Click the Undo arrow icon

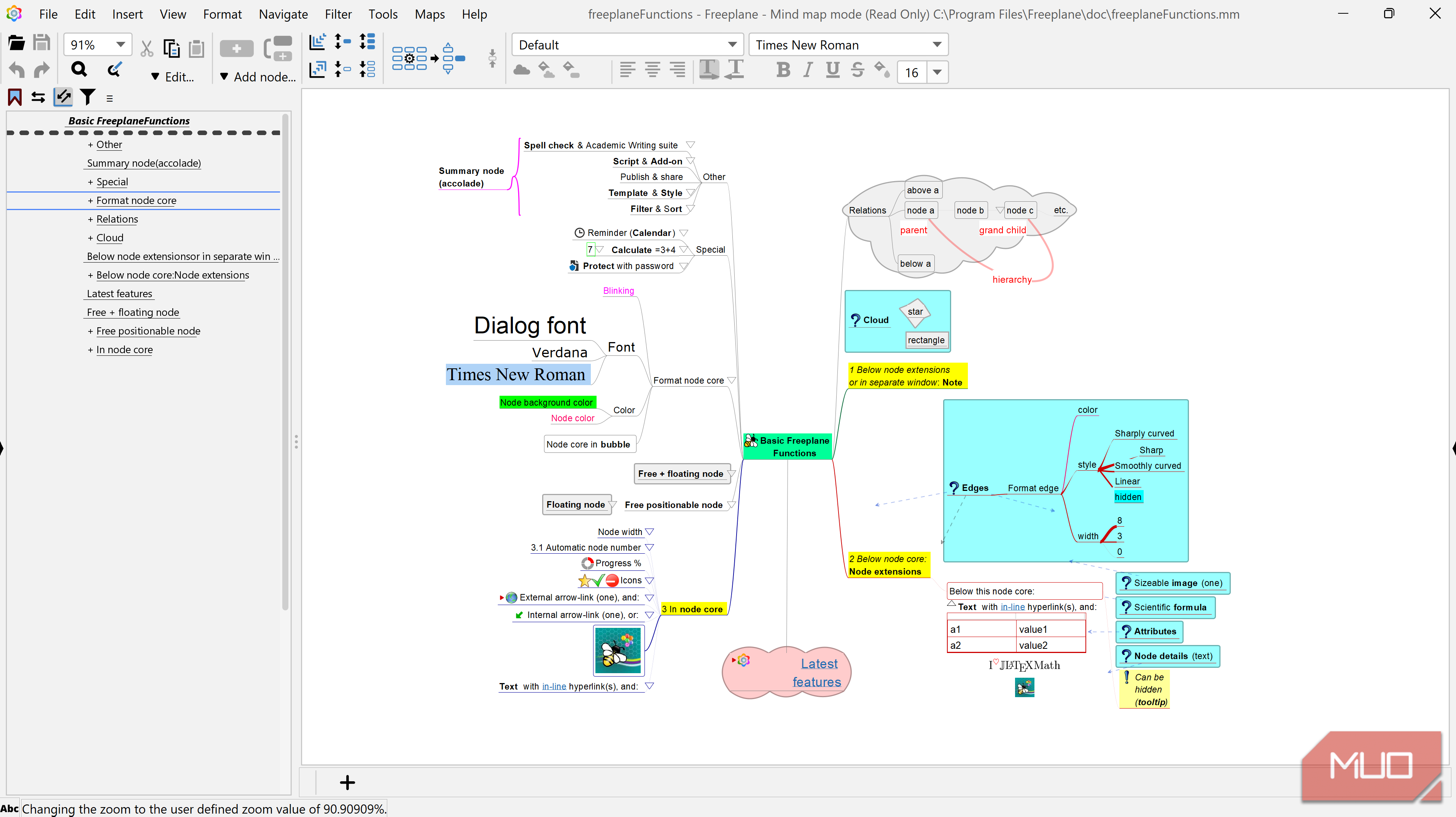(x=16, y=70)
